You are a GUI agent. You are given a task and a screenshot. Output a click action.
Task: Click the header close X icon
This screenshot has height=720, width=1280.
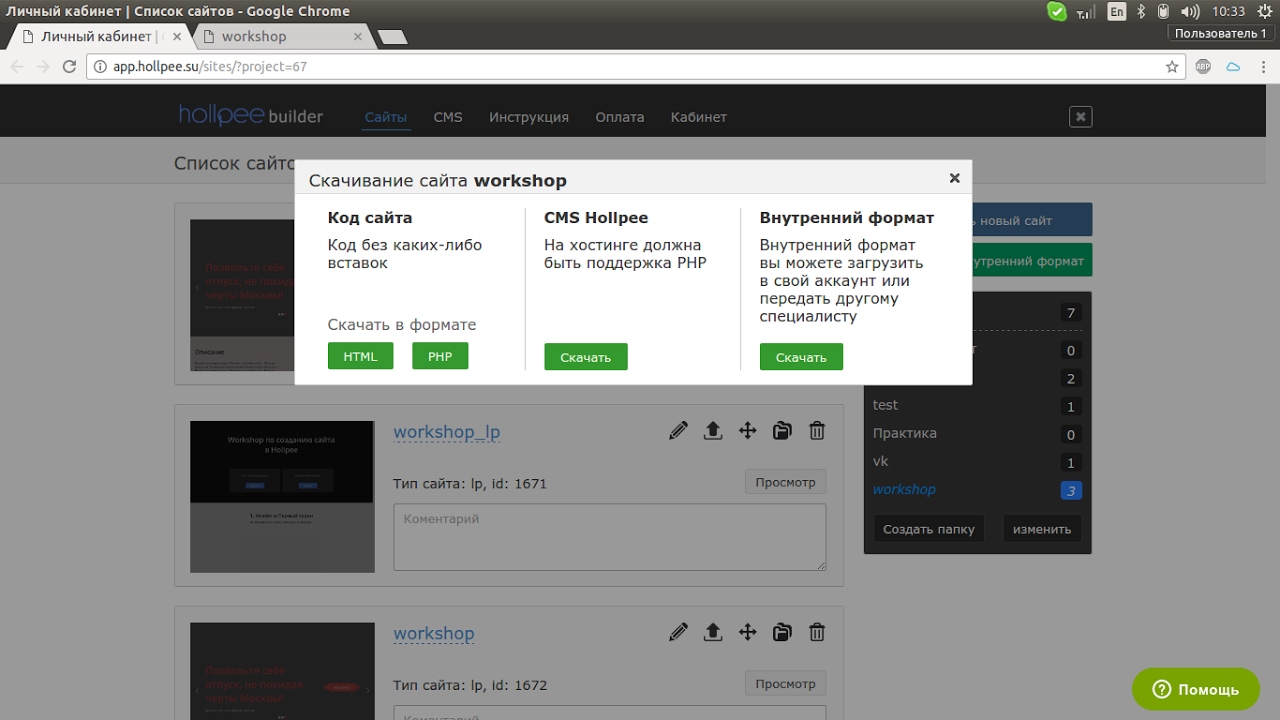(x=1080, y=116)
